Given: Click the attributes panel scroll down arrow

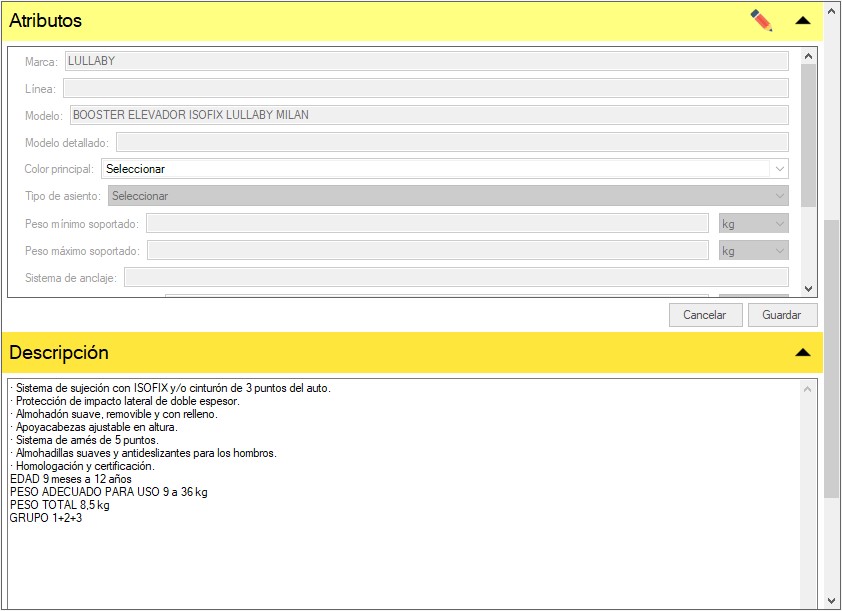Looking at the screenshot, I should click(x=809, y=289).
